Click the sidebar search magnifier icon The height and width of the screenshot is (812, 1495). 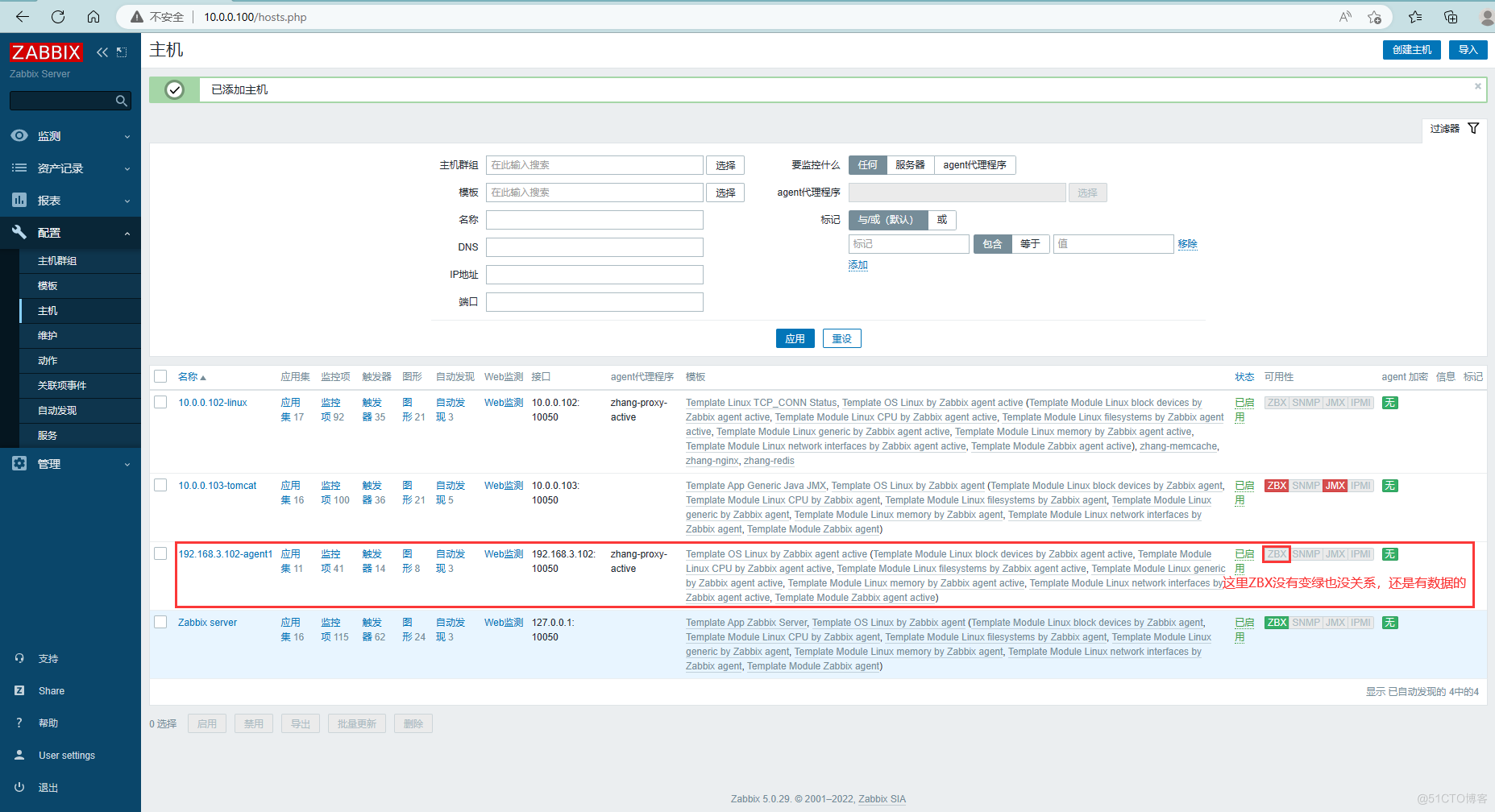(121, 101)
